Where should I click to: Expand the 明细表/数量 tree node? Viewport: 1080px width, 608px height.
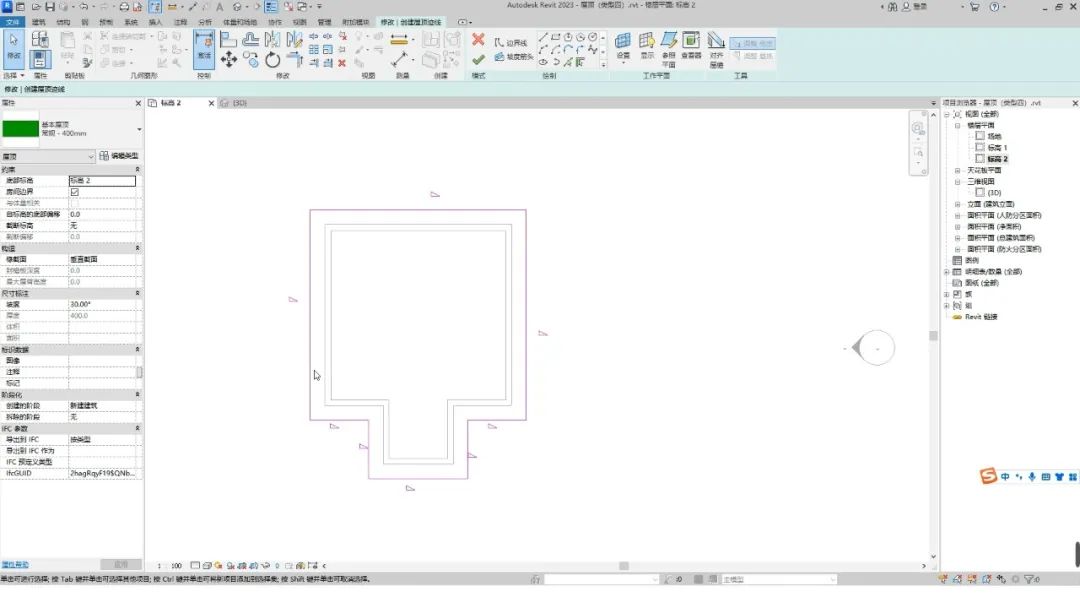click(x=946, y=271)
